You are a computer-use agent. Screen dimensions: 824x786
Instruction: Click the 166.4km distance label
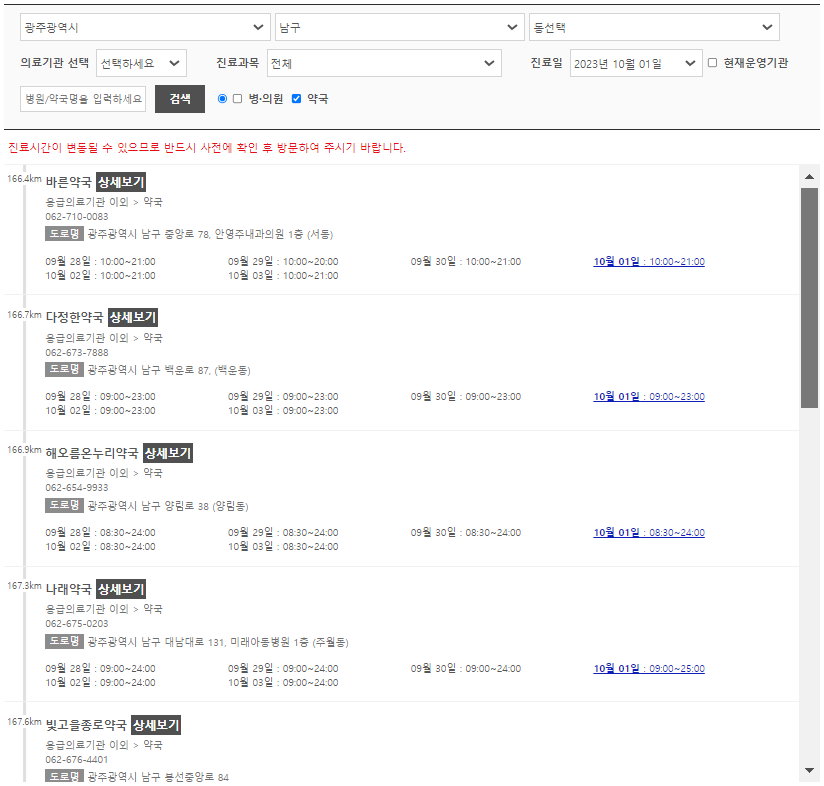click(x=24, y=179)
